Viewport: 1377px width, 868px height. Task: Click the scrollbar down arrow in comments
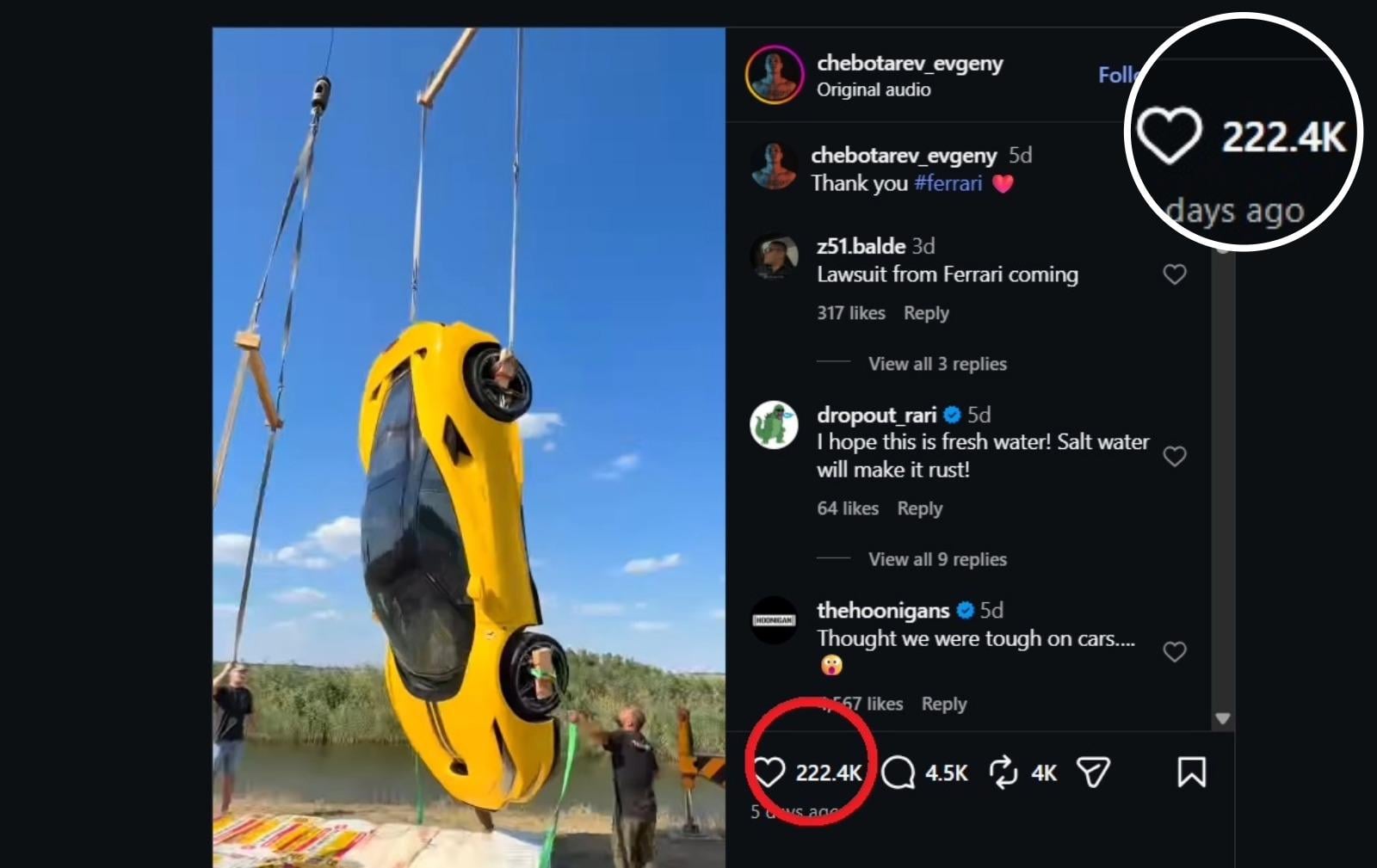[1222, 718]
